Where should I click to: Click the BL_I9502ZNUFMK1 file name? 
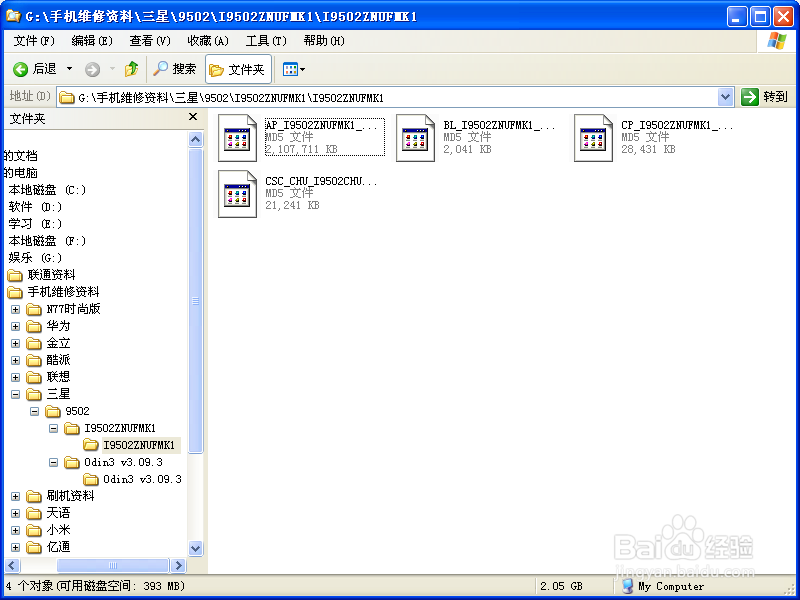point(499,126)
